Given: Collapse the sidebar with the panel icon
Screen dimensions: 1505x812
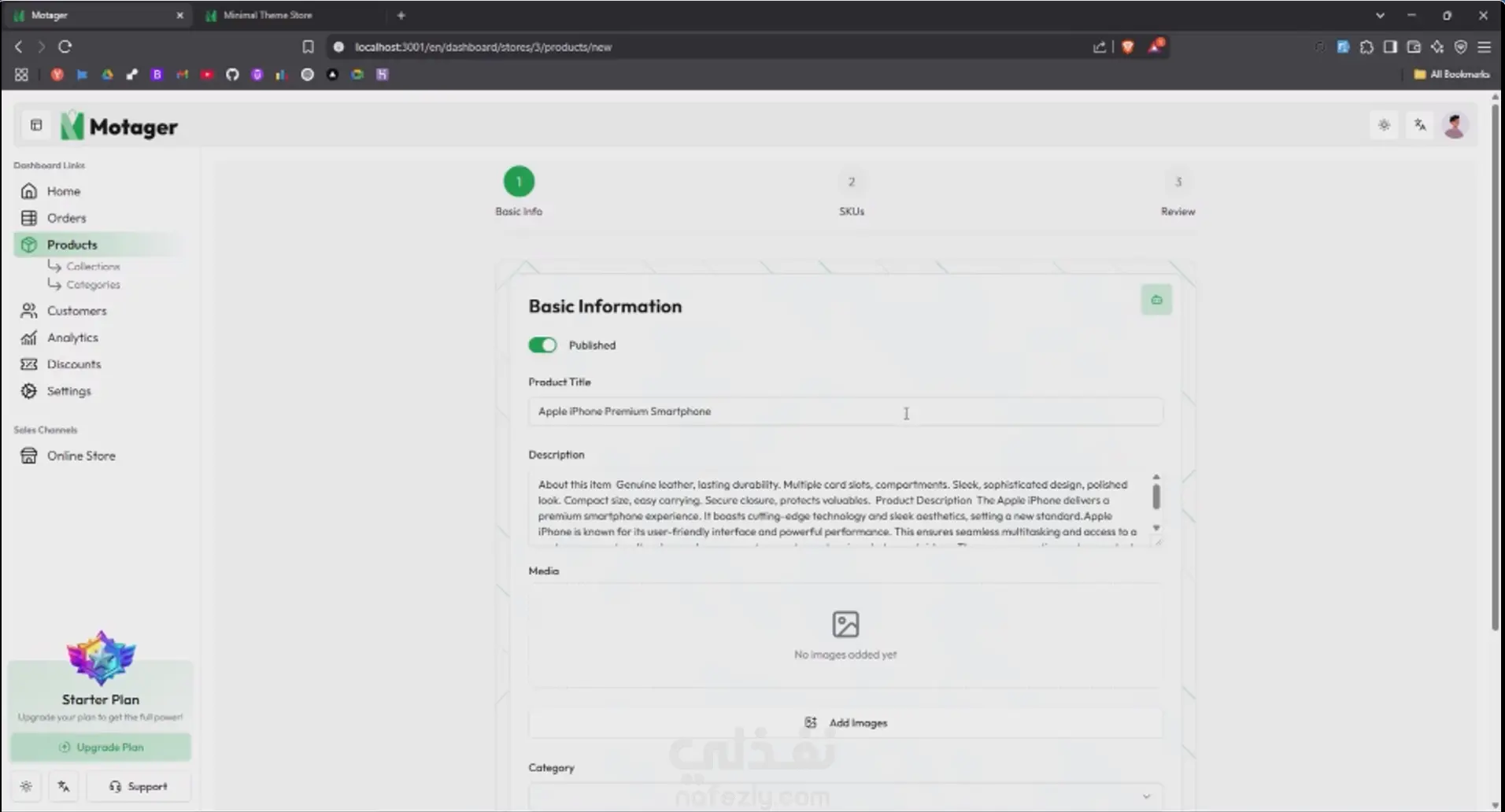Looking at the screenshot, I should click(x=36, y=125).
